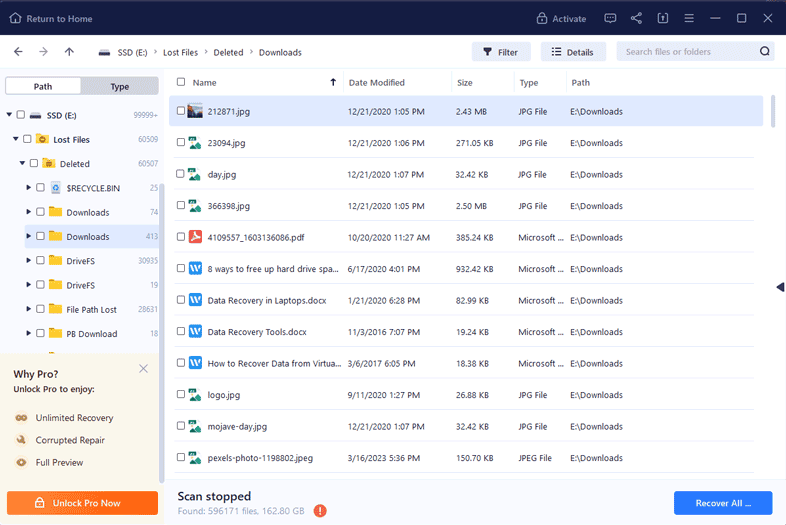This screenshot has height=525, width=786.
Task: Click Unlock Pro Now button
Action: [82, 503]
